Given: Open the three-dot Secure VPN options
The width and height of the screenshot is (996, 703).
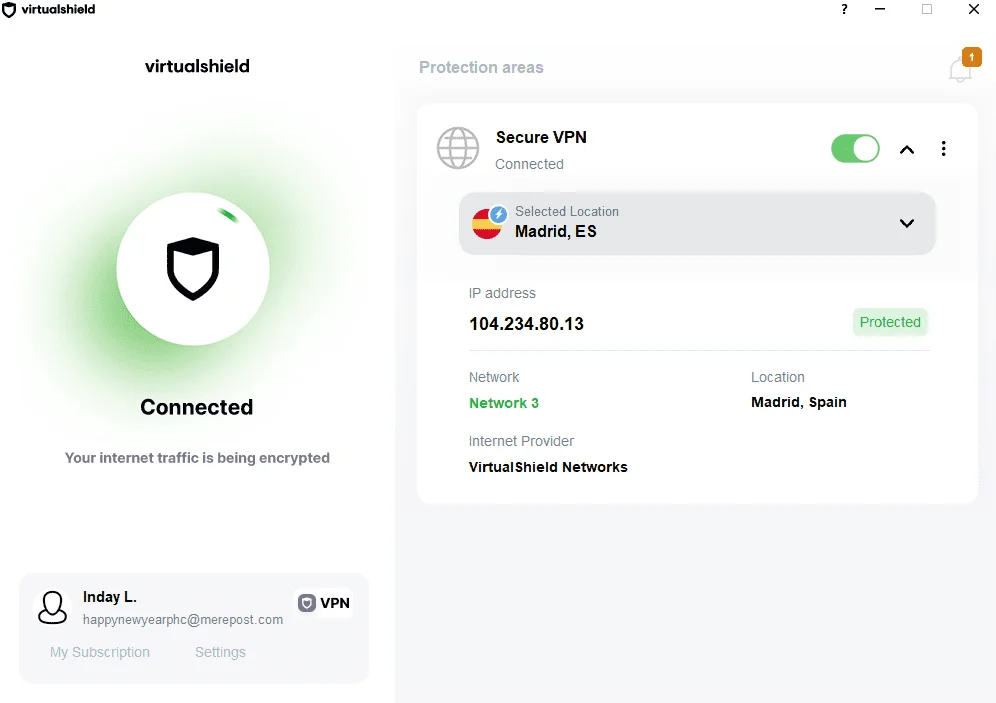Looking at the screenshot, I should tap(943, 149).
